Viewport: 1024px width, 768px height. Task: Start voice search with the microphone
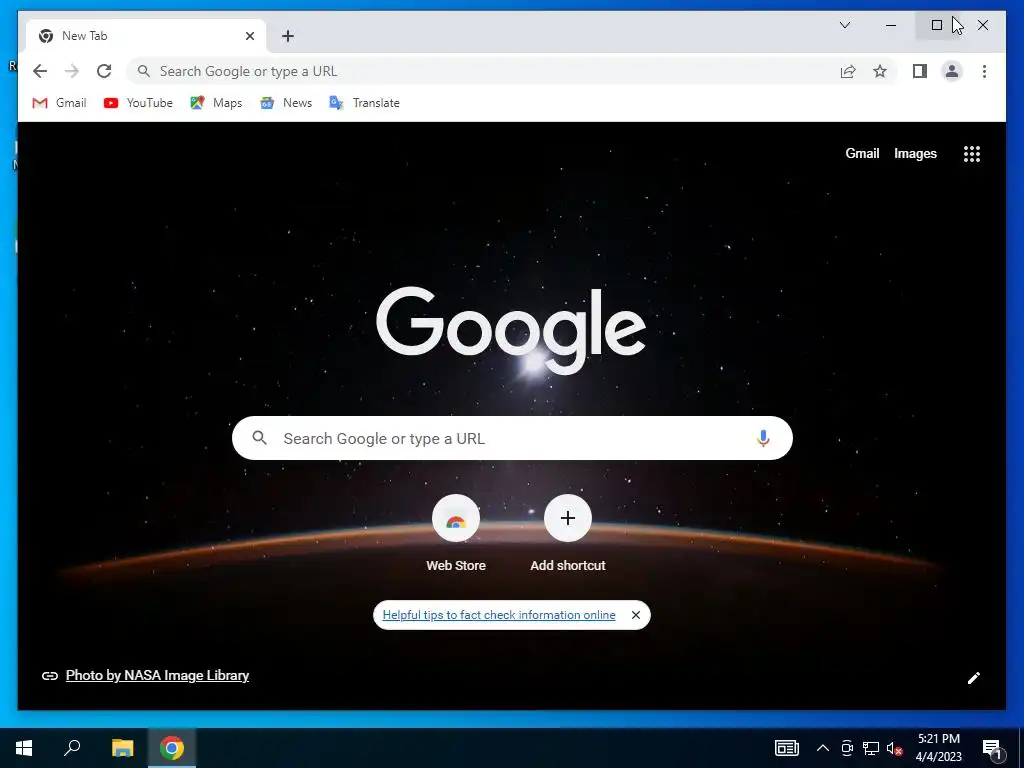763,438
